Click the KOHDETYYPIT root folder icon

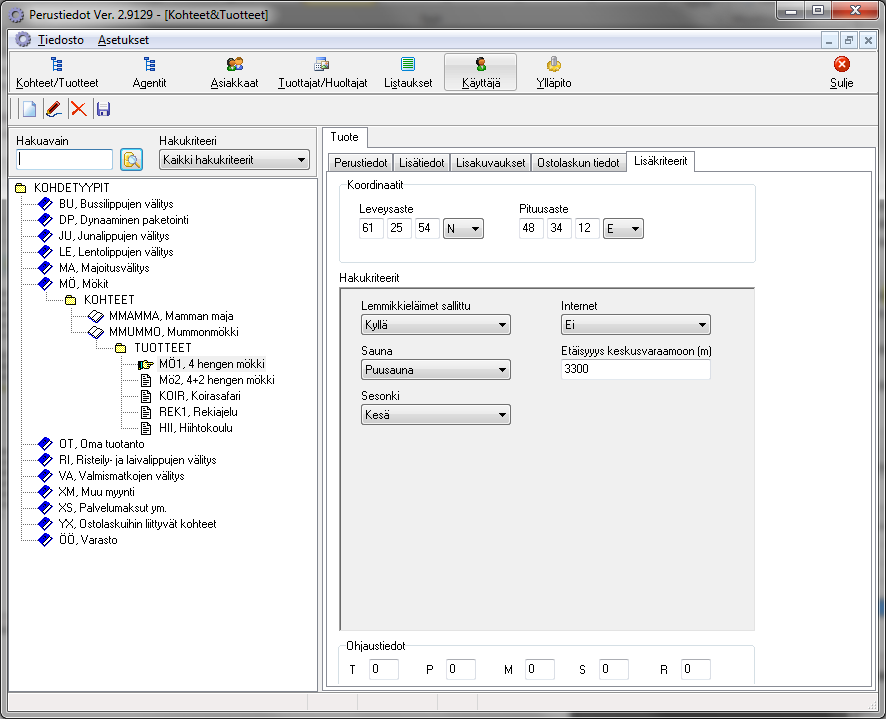tap(21, 188)
